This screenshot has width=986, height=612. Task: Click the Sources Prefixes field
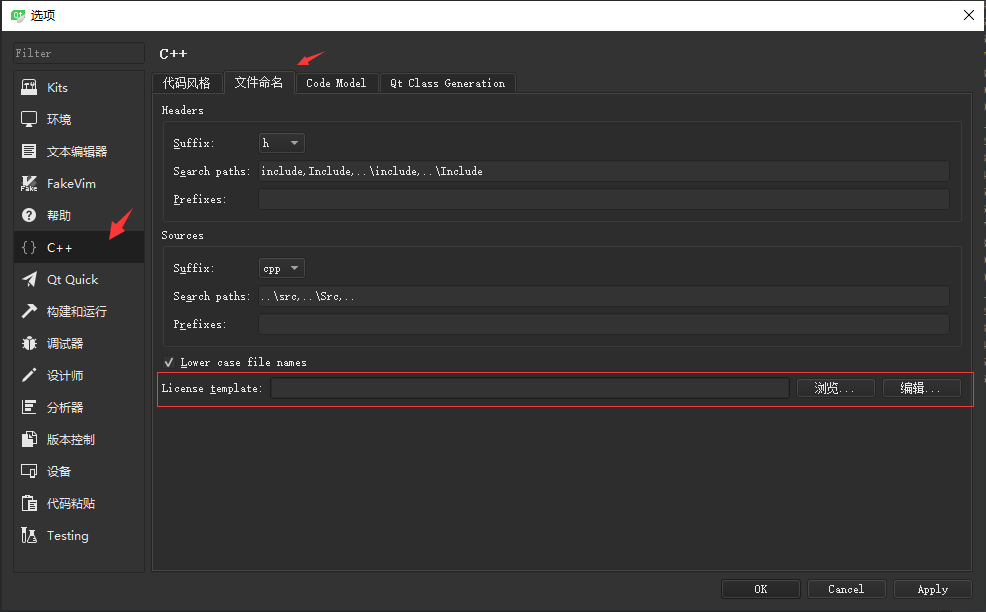(x=604, y=324)
